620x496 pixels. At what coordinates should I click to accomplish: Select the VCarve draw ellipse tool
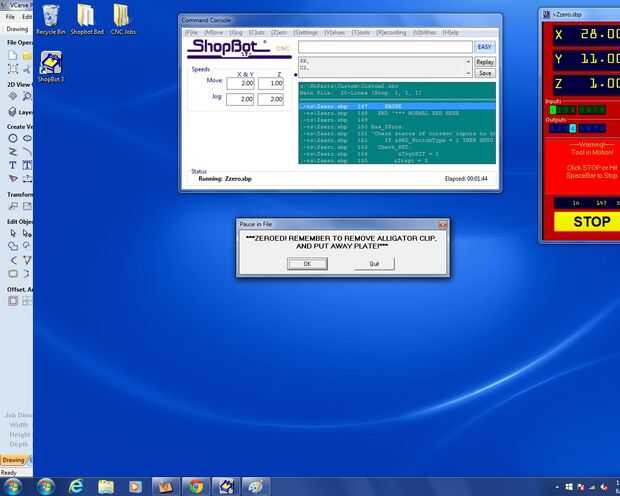pyautogui.click(x=27, y=138)
